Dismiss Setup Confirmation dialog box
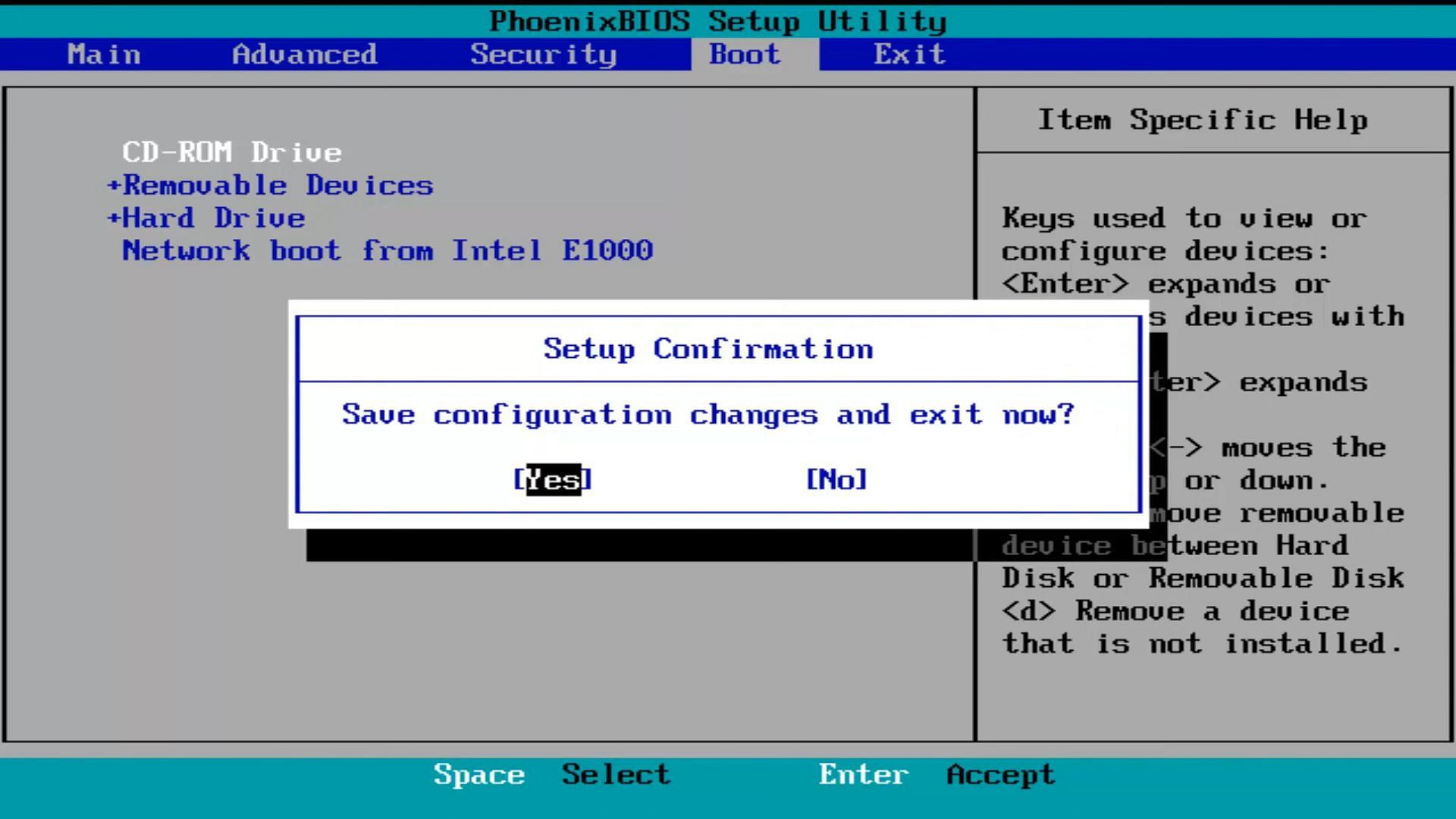 click(836, 480)
